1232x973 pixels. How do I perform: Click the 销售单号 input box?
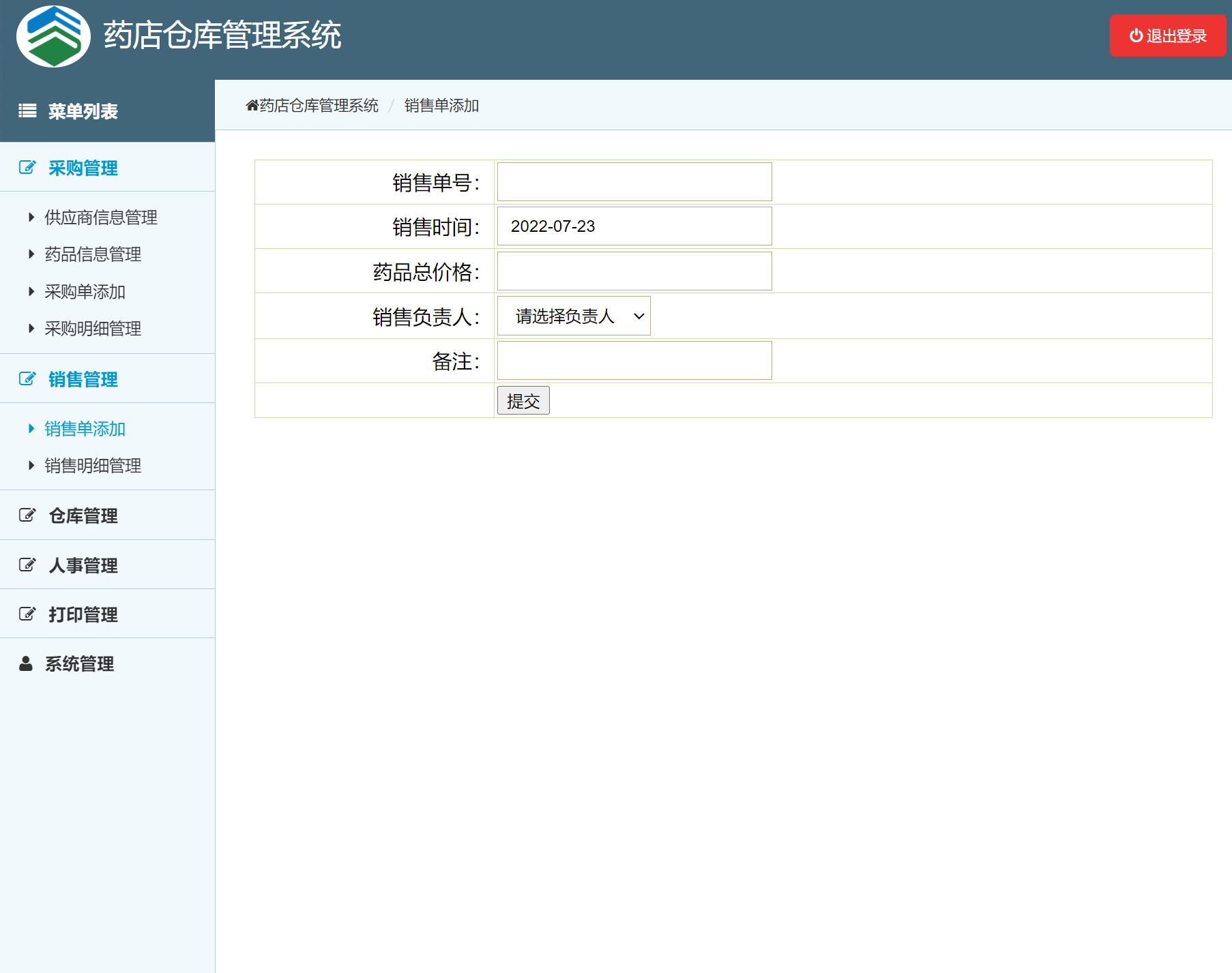point(633,181)
